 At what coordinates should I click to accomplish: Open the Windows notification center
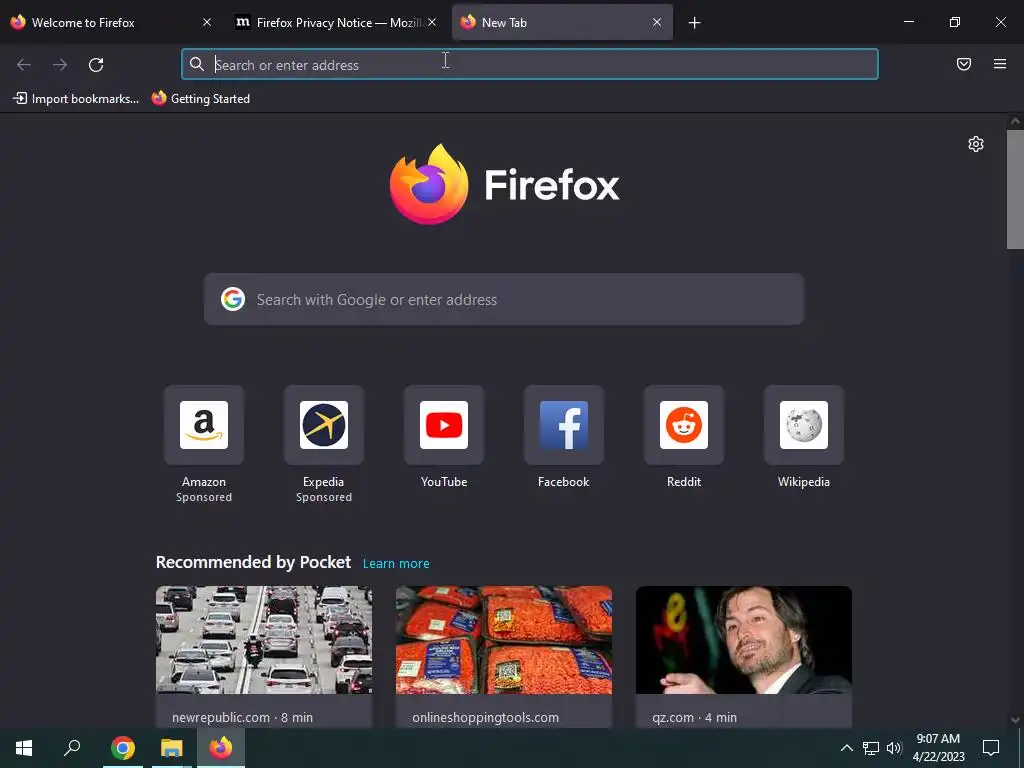[x=991, y=748]
